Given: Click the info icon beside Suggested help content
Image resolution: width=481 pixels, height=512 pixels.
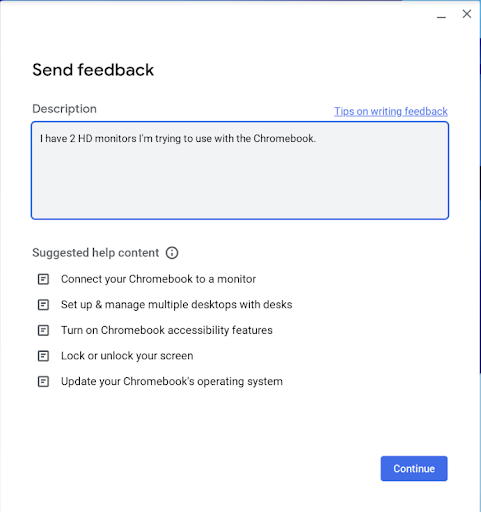Looking at the screenshot, I should click(172, 253).
